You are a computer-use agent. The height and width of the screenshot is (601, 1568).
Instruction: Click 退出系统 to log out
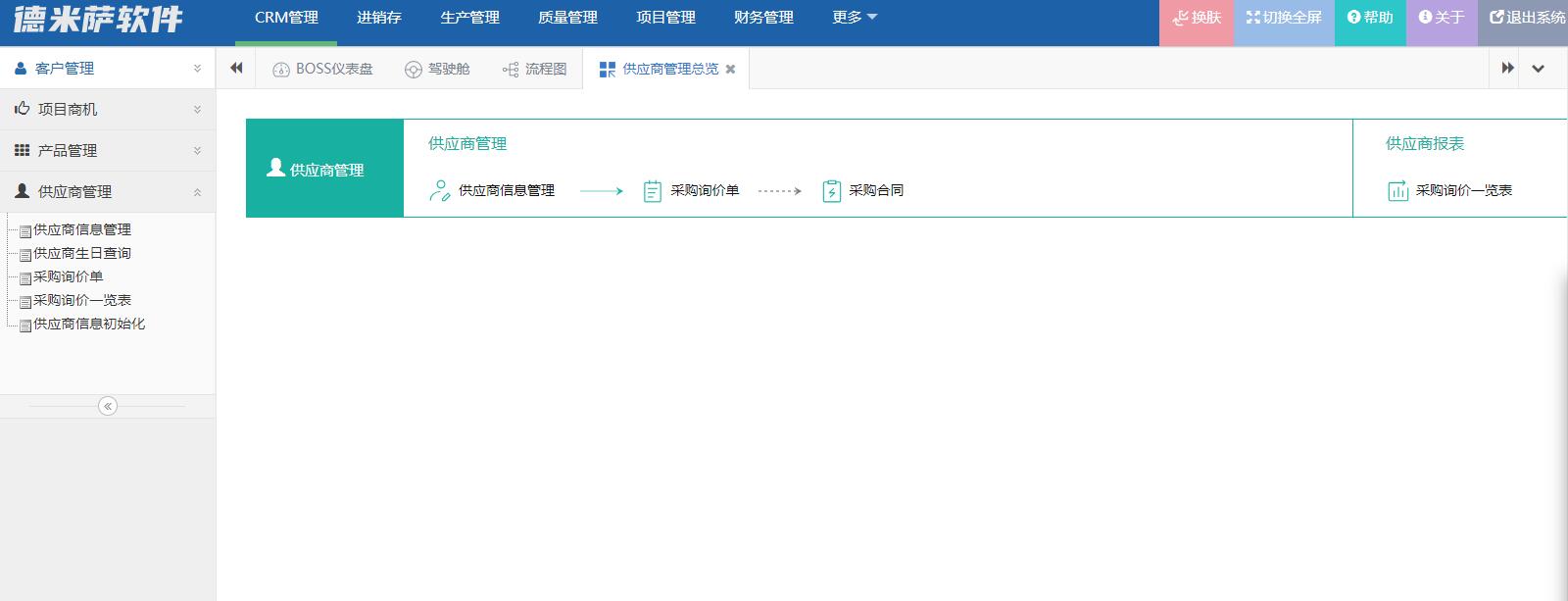[1527, 18]
